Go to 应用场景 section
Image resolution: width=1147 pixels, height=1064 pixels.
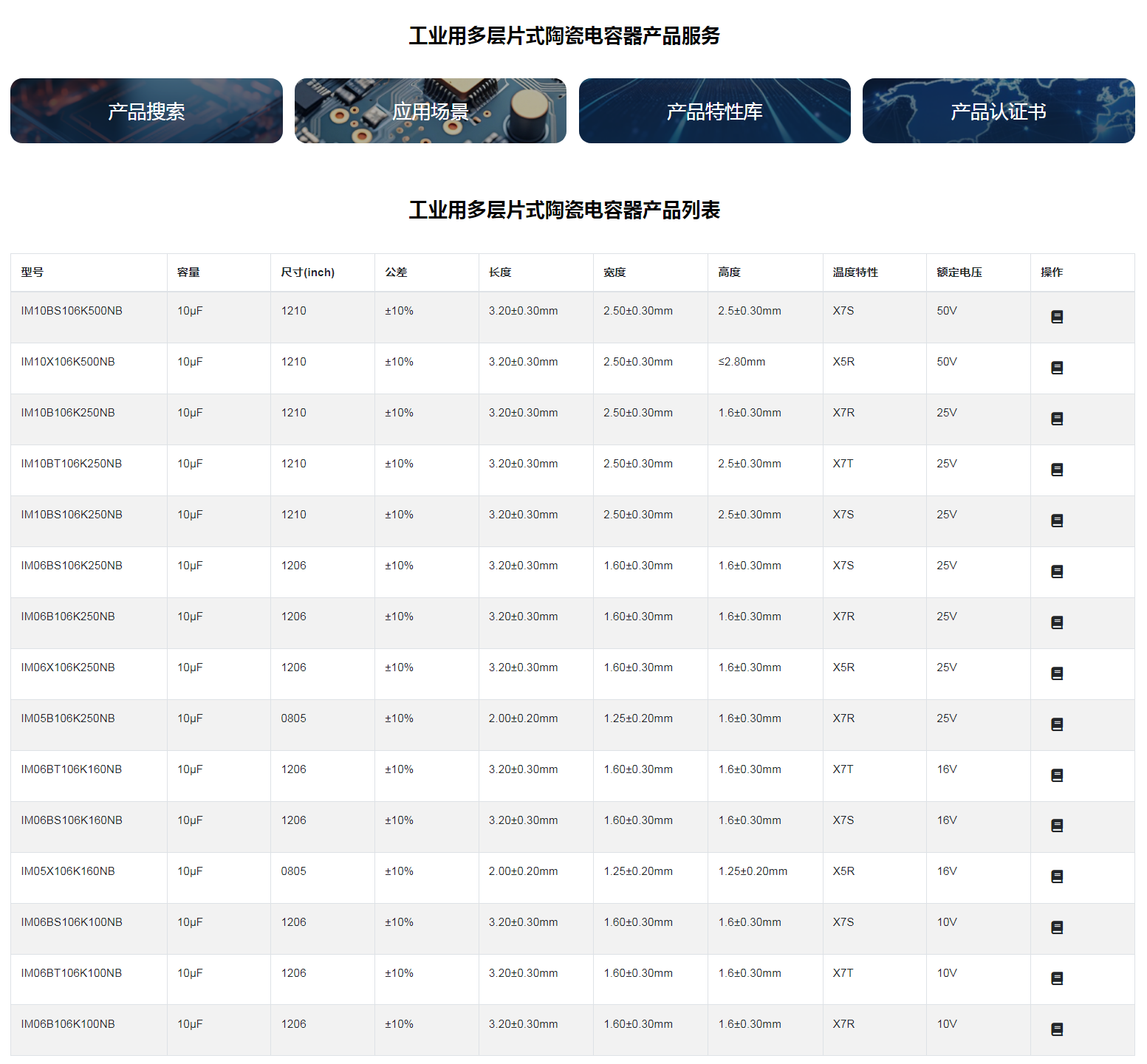[x=430, y=111]
